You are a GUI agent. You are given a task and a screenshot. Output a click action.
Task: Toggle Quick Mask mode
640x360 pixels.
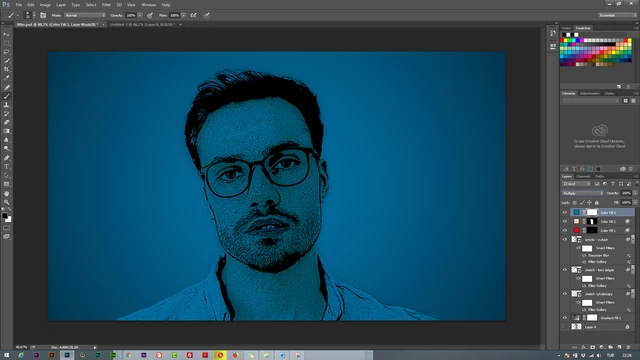6,228
